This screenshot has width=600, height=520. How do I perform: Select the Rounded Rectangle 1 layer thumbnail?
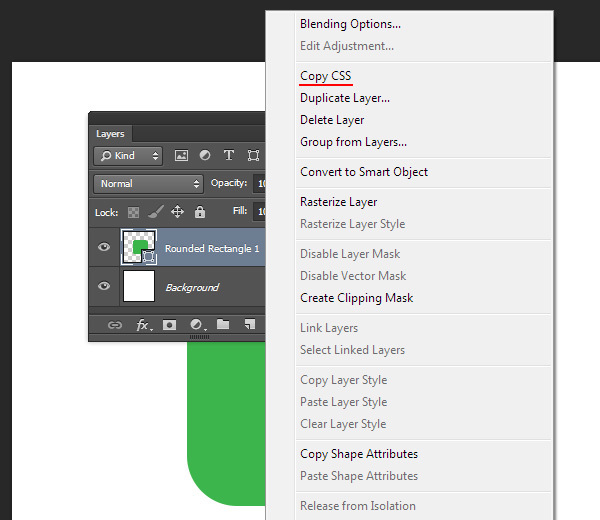pyautogui.click(x=138, y=248)
